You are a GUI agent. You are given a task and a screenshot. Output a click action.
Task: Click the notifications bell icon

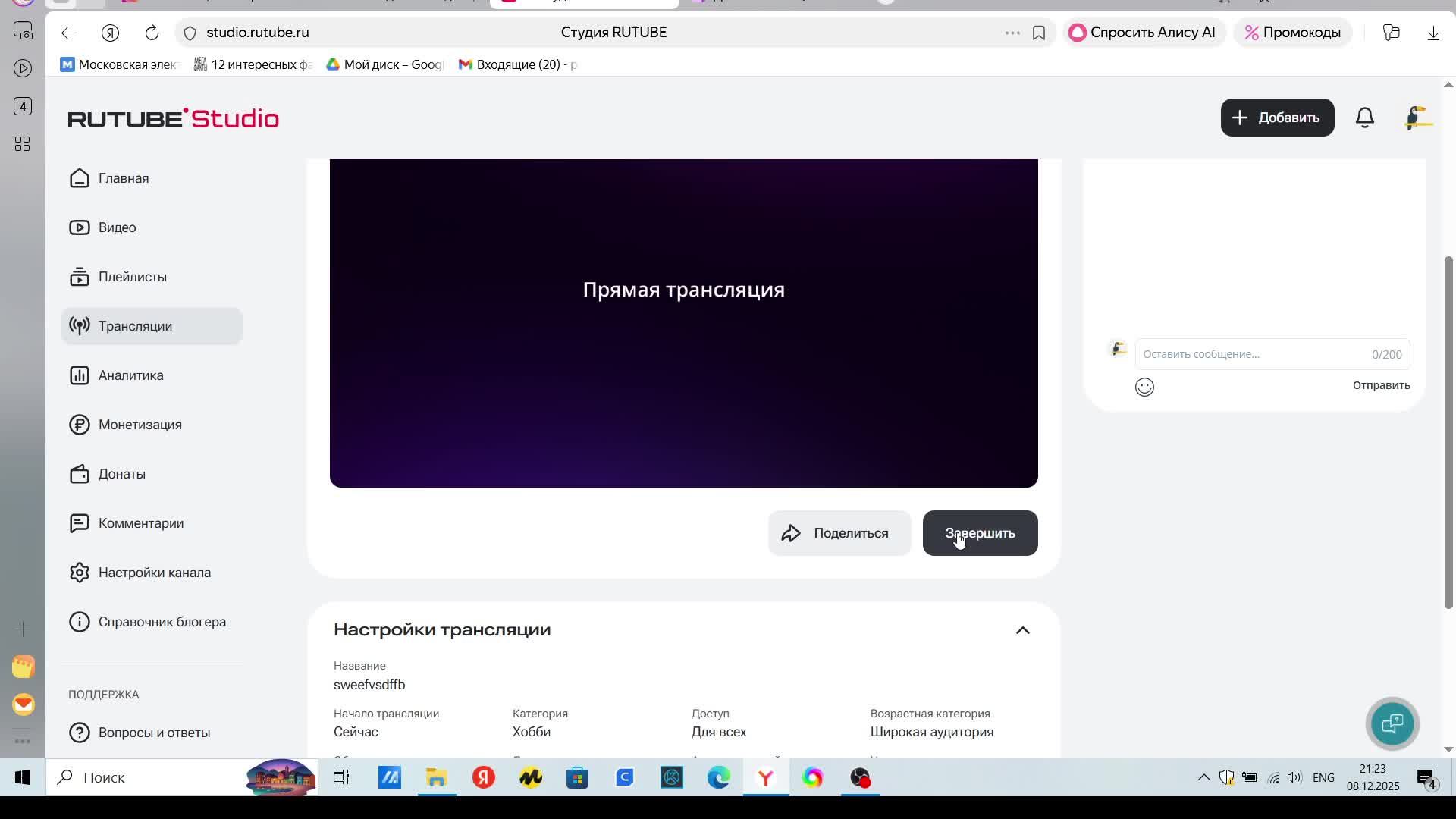pyautogui.click(x=1364, y=118)
